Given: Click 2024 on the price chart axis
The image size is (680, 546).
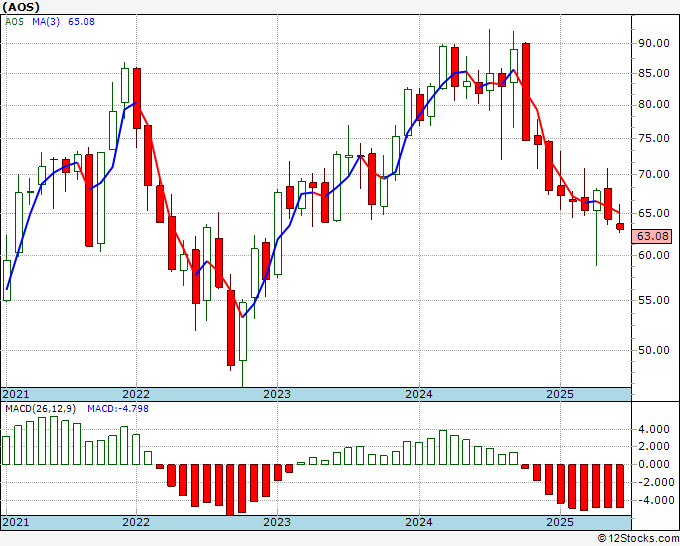Looking at the screenshot, I should 419,394.
